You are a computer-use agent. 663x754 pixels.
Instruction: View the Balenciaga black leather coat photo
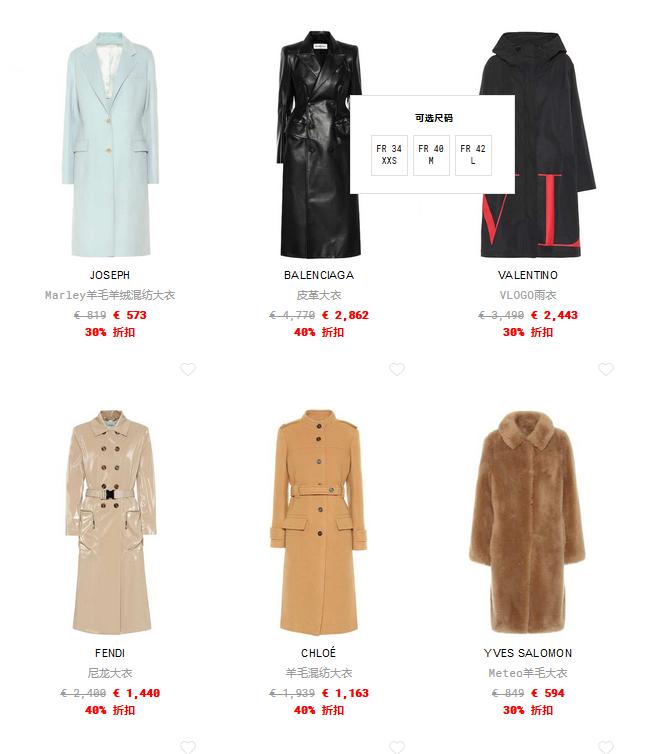pyautogui.click(x=319, y=144)
